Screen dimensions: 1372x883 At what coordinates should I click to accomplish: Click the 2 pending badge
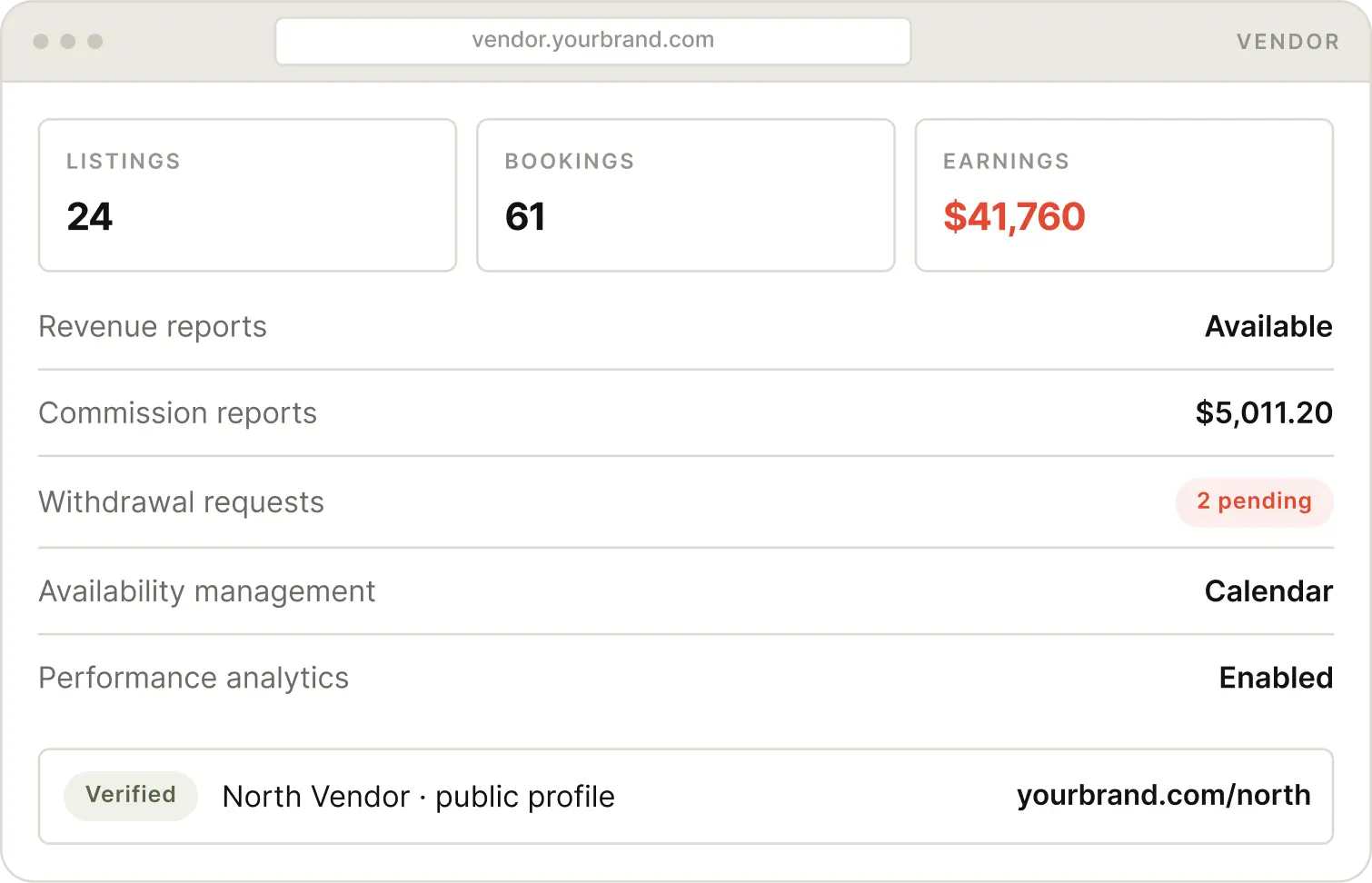[1254, 501]
